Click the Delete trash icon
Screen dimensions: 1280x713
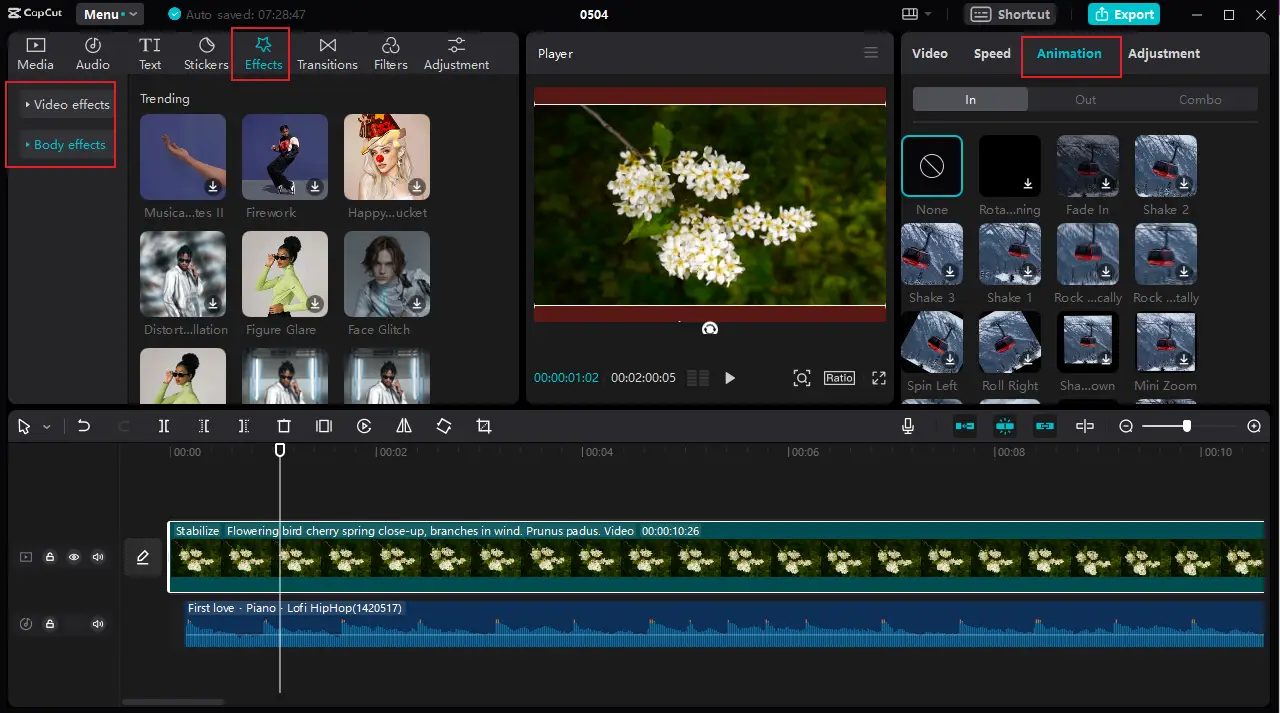pyautogui.click(x=284, y=426)
